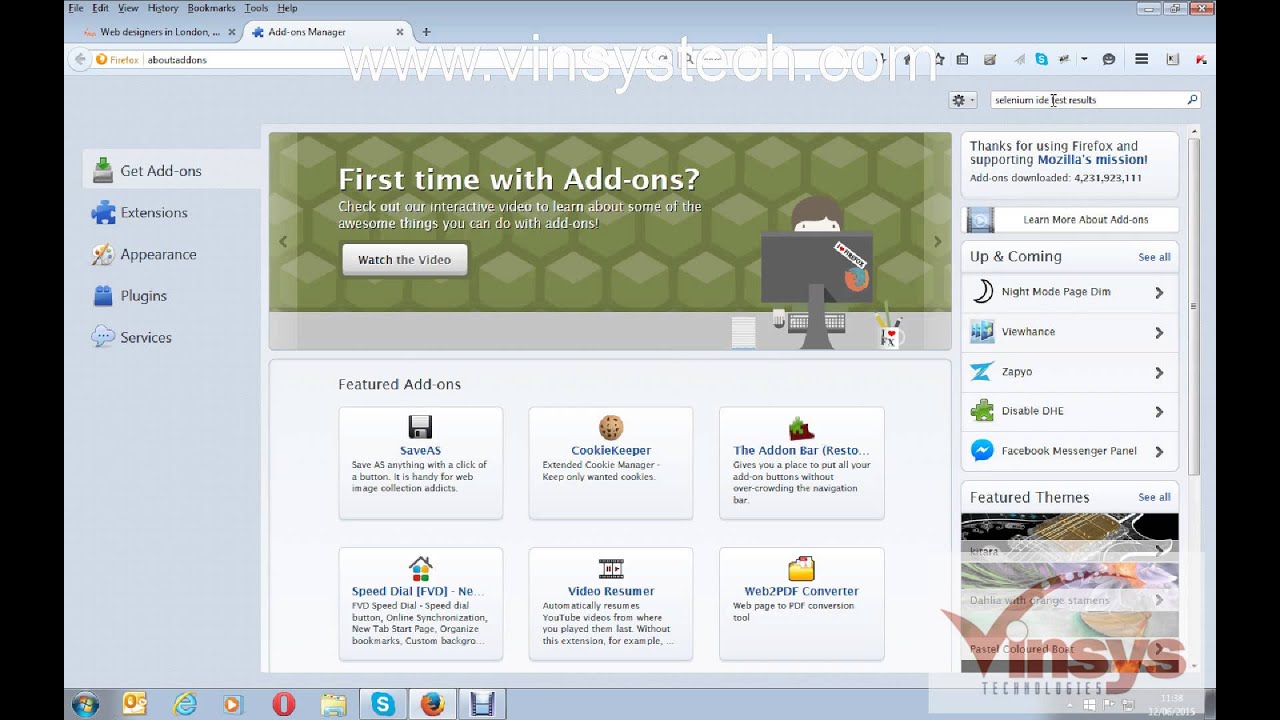1280x720 pixels.
Task: Open the File menu
Action: coord(76,8)
